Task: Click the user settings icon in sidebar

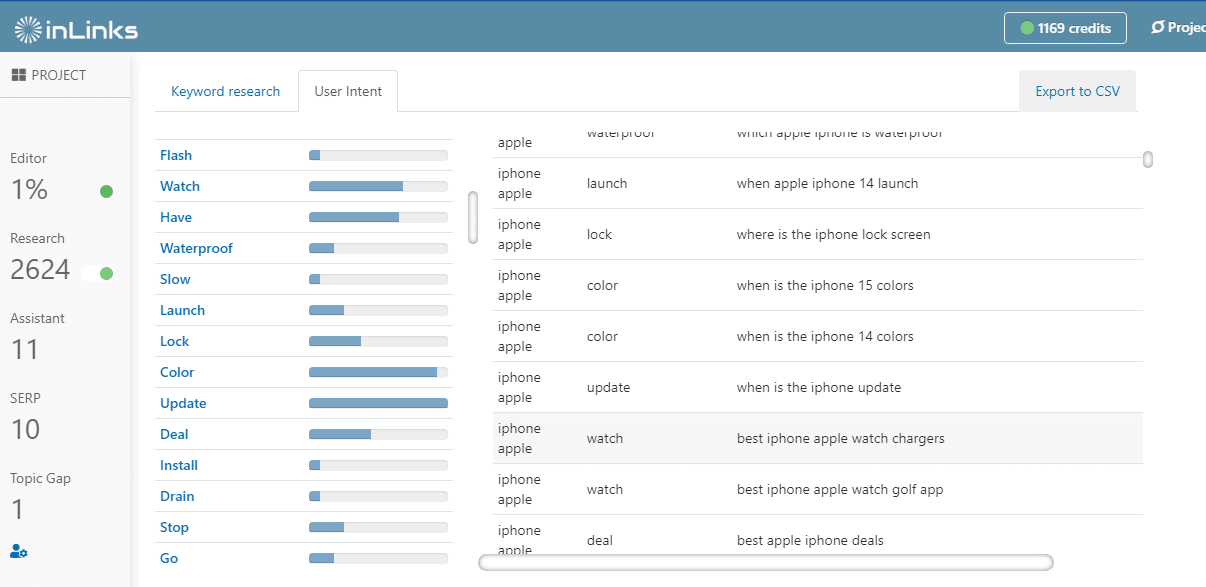Action: 19,551
